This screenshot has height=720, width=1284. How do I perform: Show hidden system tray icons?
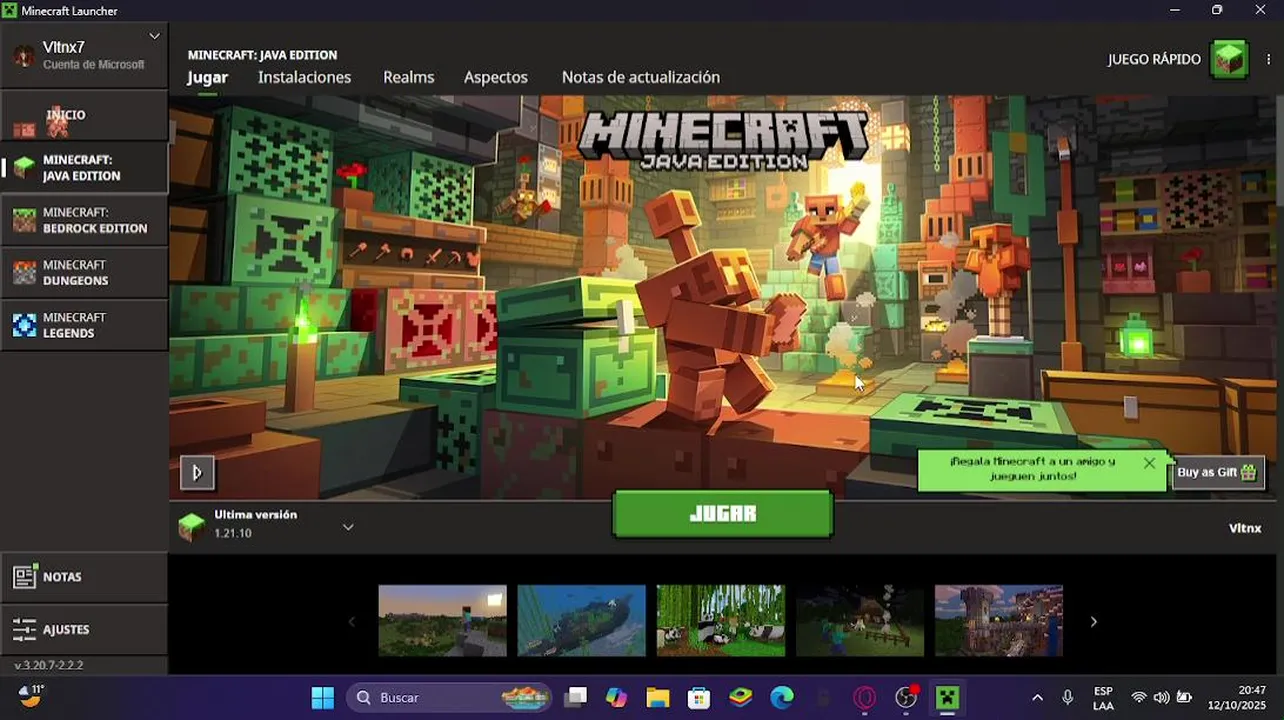click(1037, 697)
